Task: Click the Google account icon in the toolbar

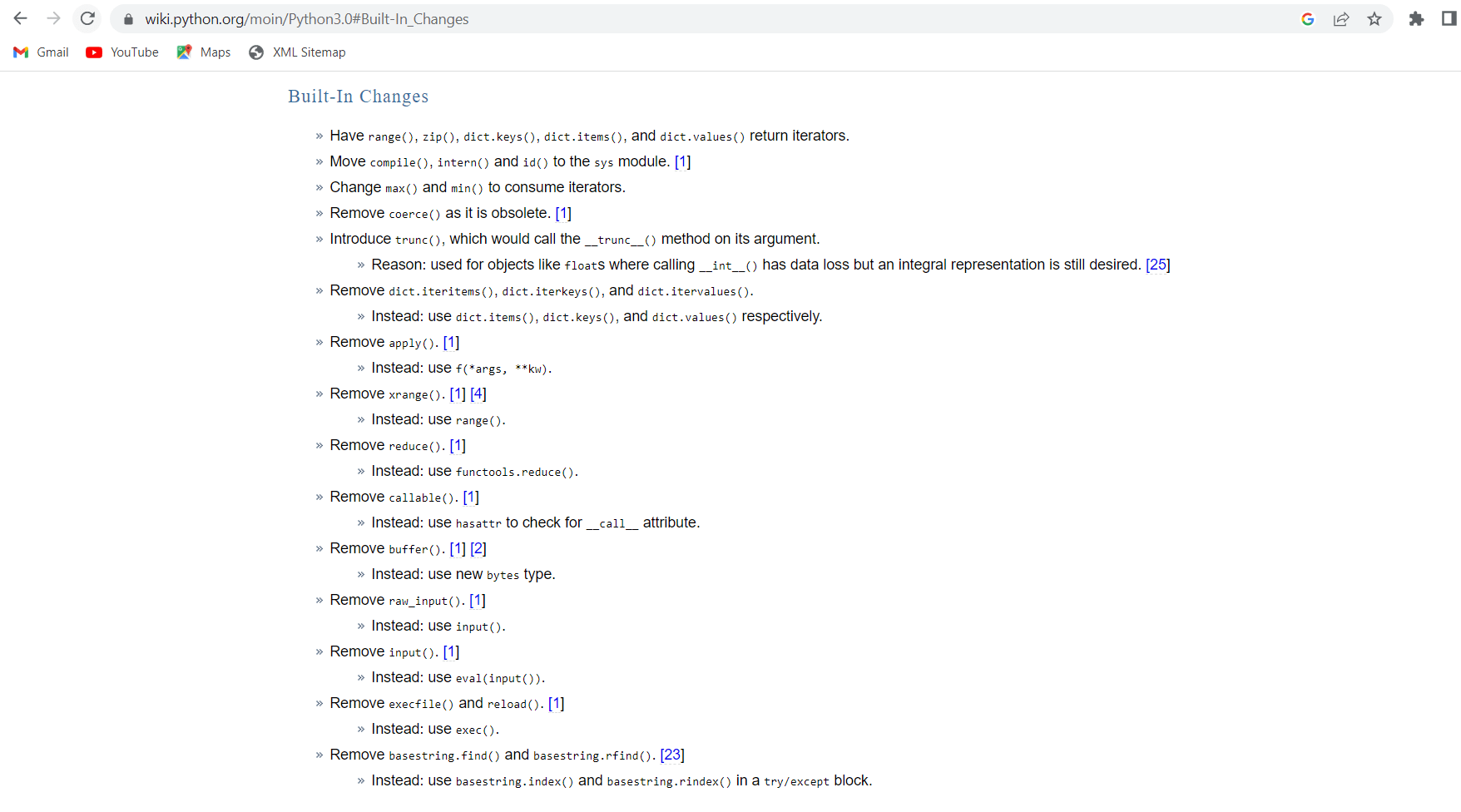Action: [x=1308, y=18]
